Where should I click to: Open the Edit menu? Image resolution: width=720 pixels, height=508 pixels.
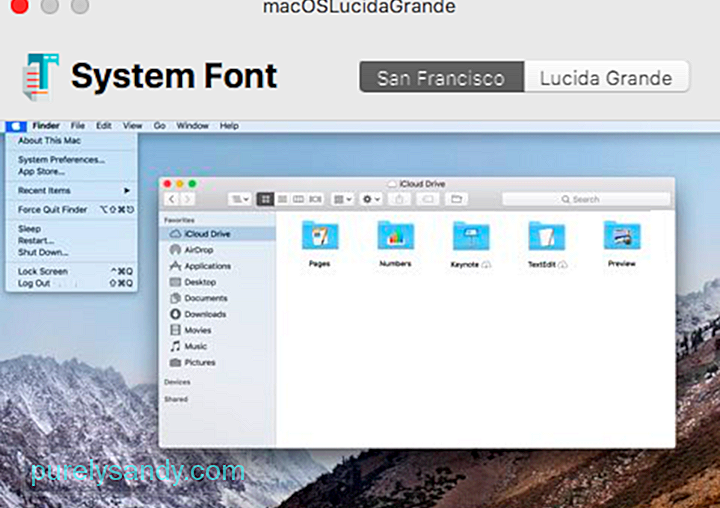104,126
